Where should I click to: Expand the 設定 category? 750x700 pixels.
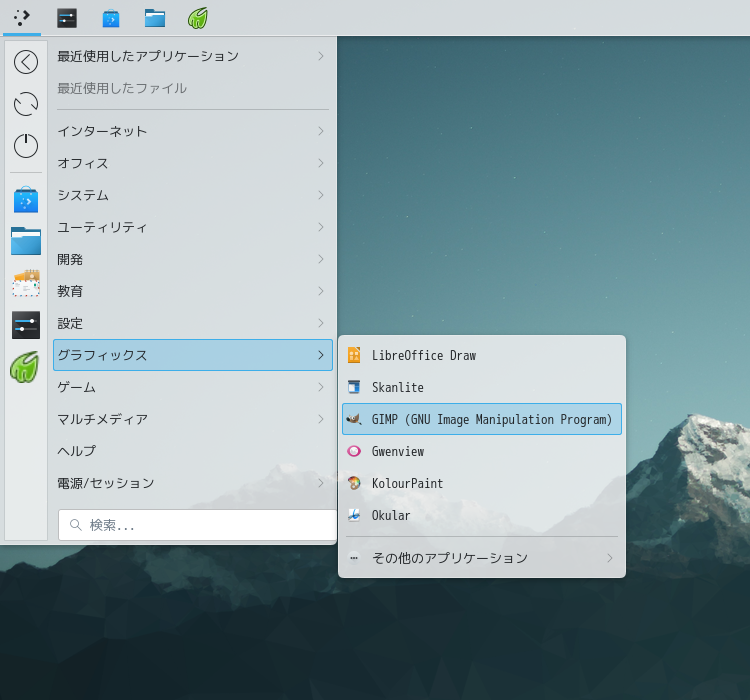click(x=193, y=323)
